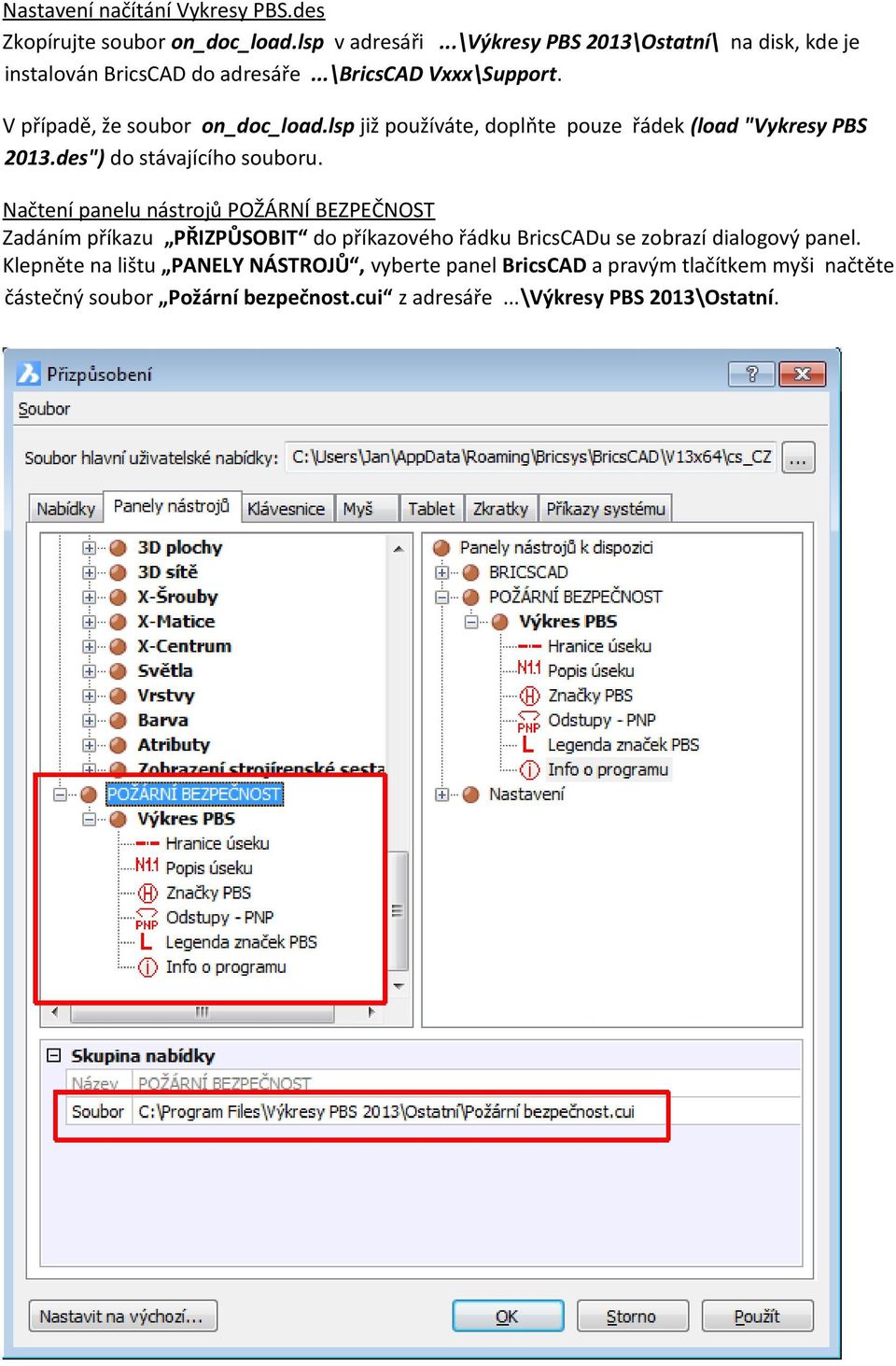
Task: Select the X-Šrouby toolbar icon
Action: point(119,598)
